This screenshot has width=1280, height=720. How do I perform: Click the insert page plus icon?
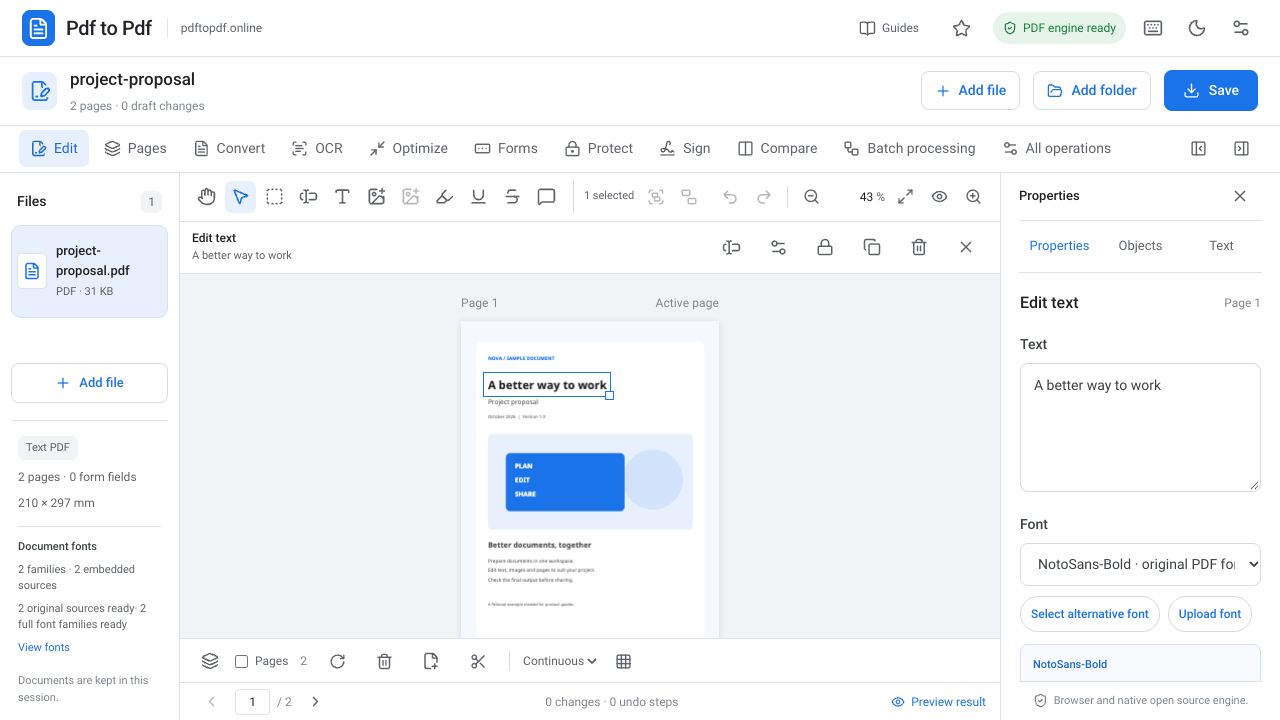(431, 661)
